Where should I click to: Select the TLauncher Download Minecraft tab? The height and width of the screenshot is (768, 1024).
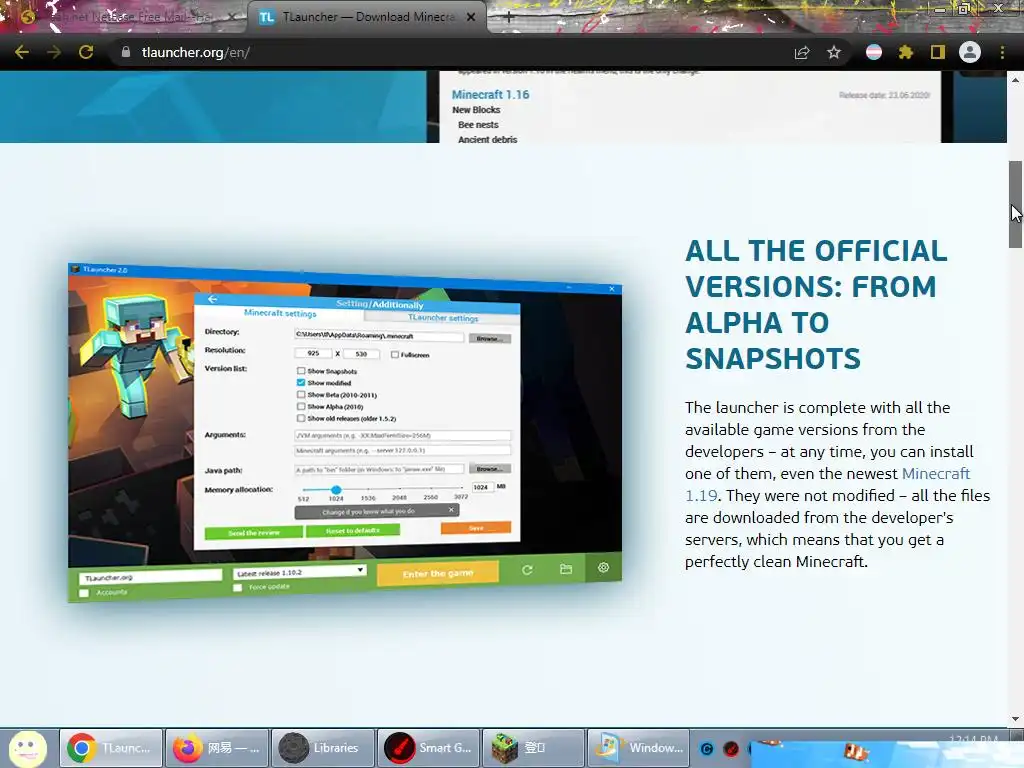click(x=366, y=18)
